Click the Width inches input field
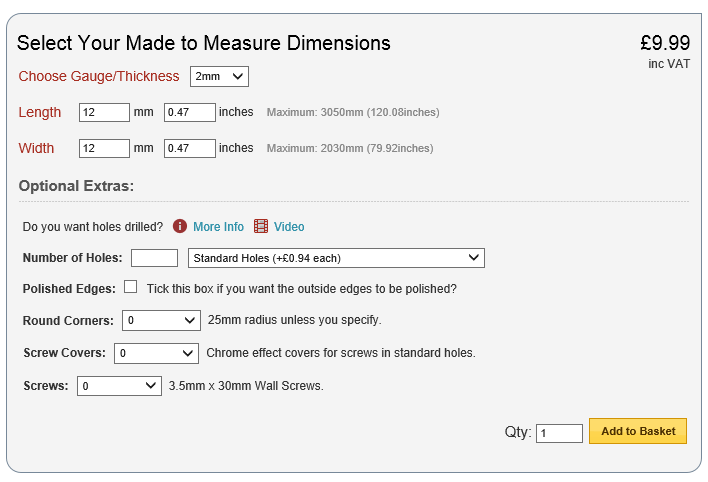Viewport: 708px width, 482px height. coord(190,148)
